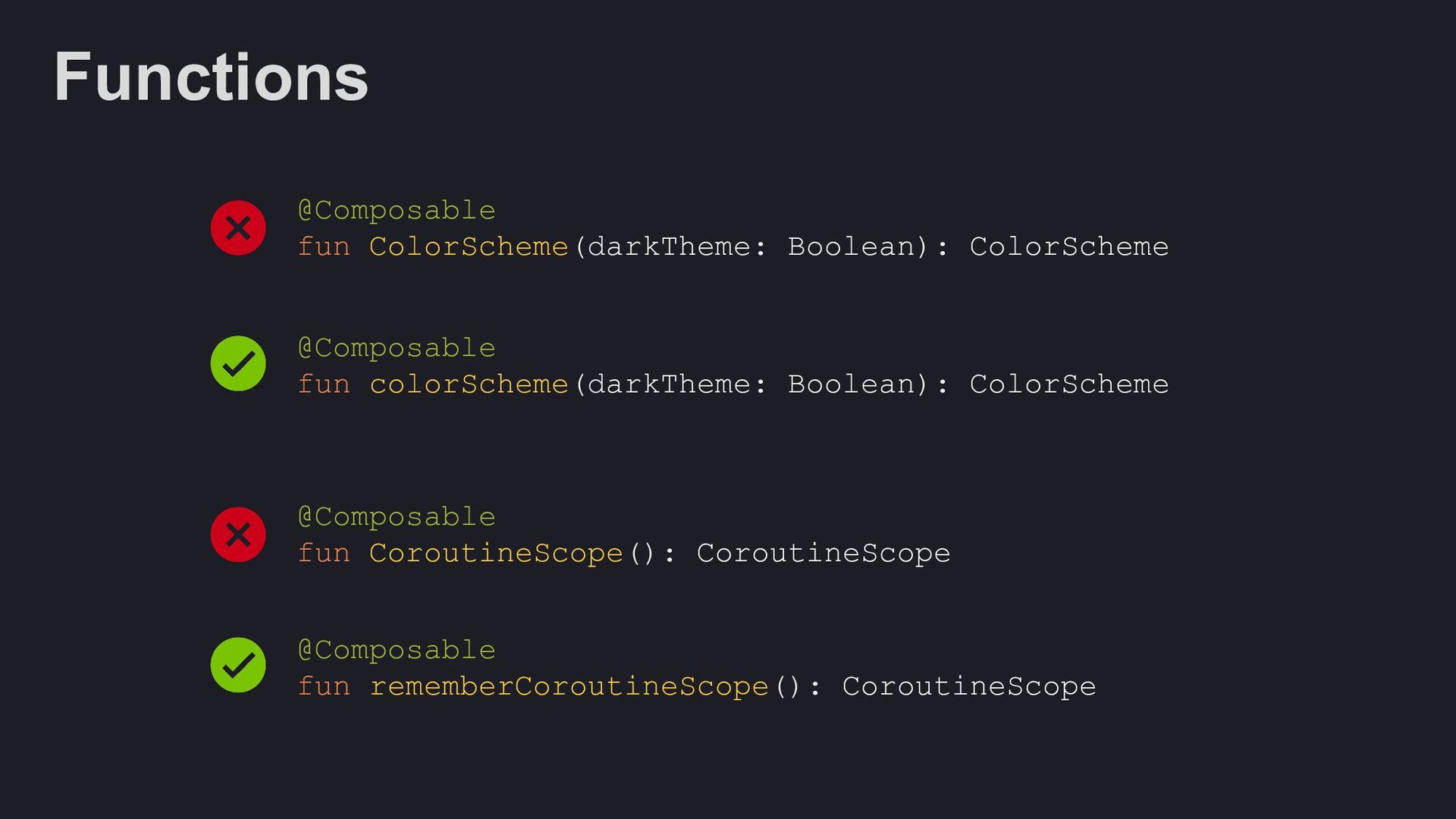Click the green checkmark beside colorScheme function
Screen dimensions: 1456x819
point(238,364)
